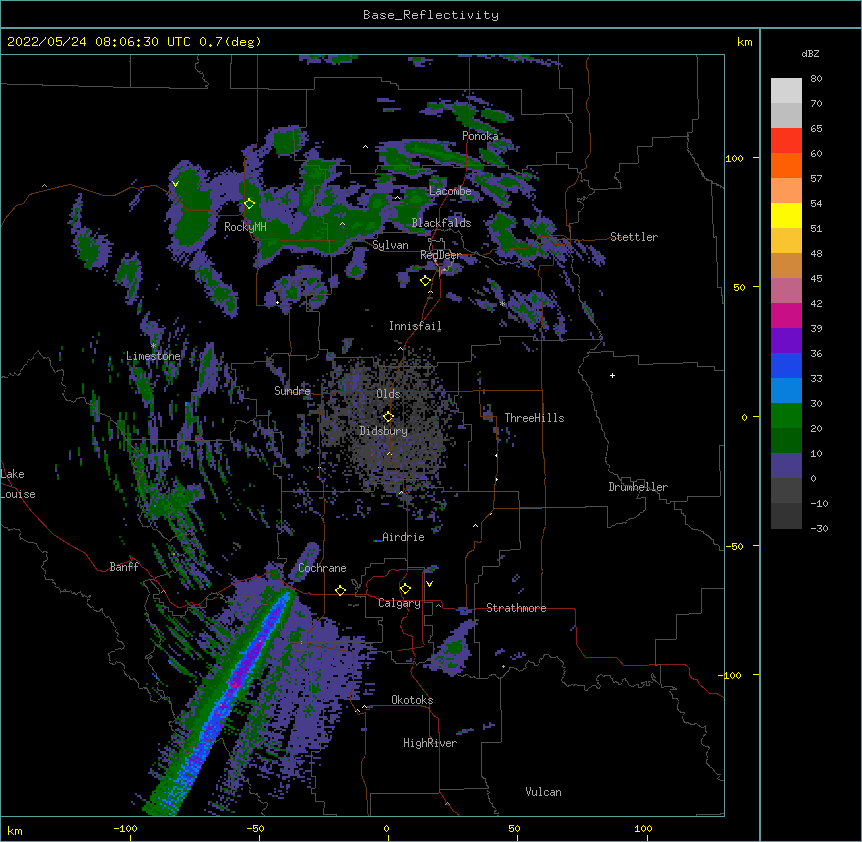862x842 pixels.
Task: Click the dusty pink swatch below the 45 dBZ value
Action: click(786, 291)
